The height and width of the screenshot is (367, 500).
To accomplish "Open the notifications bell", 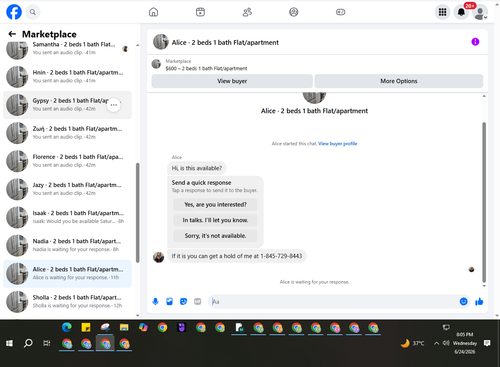I will tap(461, 12).
